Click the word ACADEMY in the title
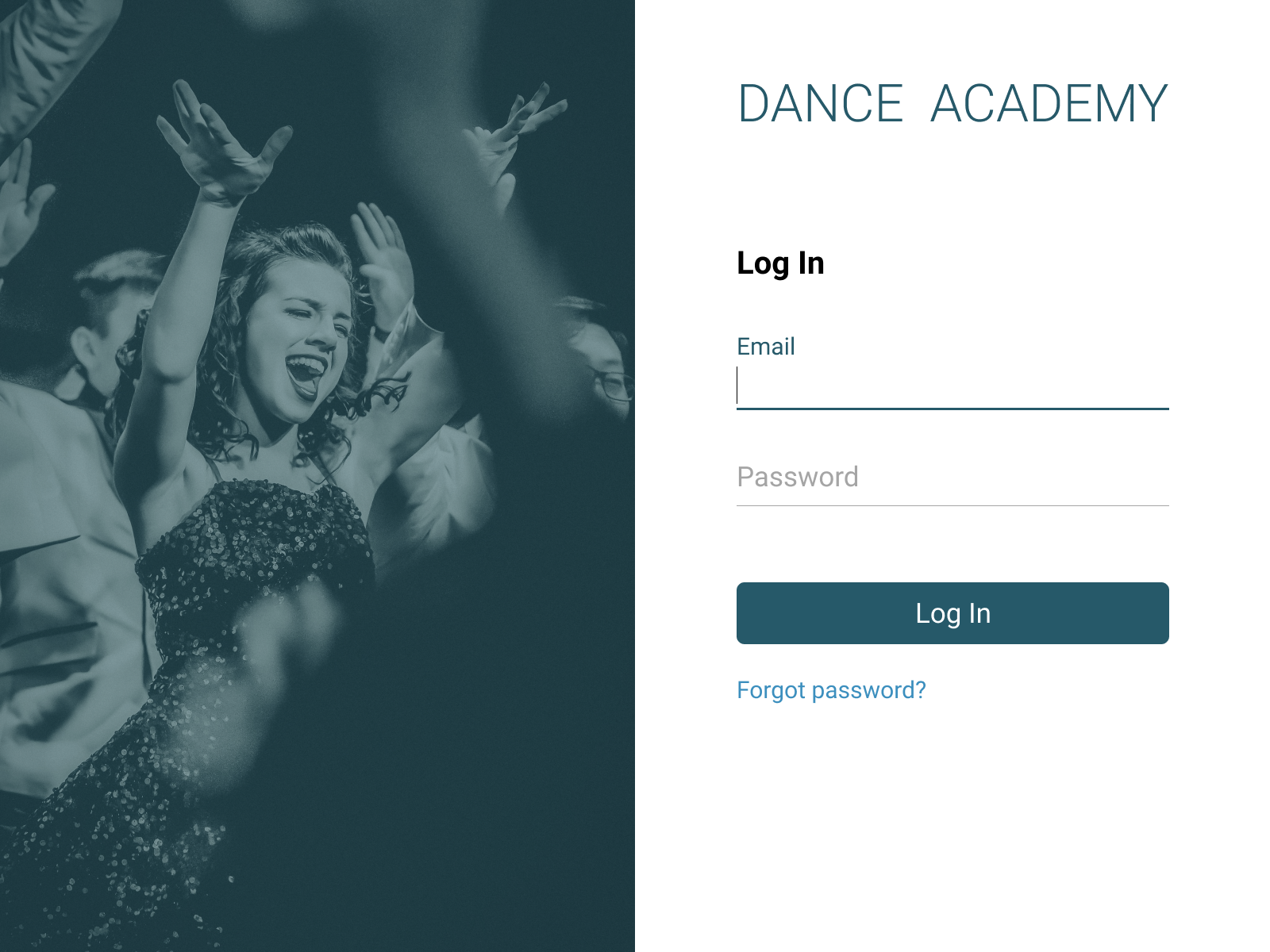Image resolution: width=1270 pixels, height=952 pixels. tap(1049, 104)
